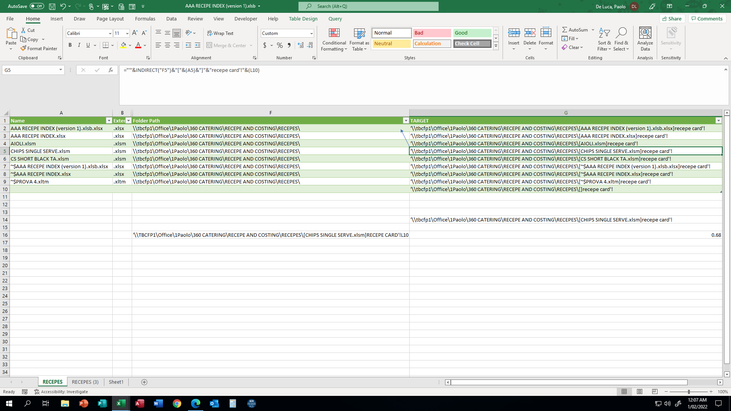Activate the Format Painter brush
Viewport: 731px width, 411px height.
(x=23, y=48)
